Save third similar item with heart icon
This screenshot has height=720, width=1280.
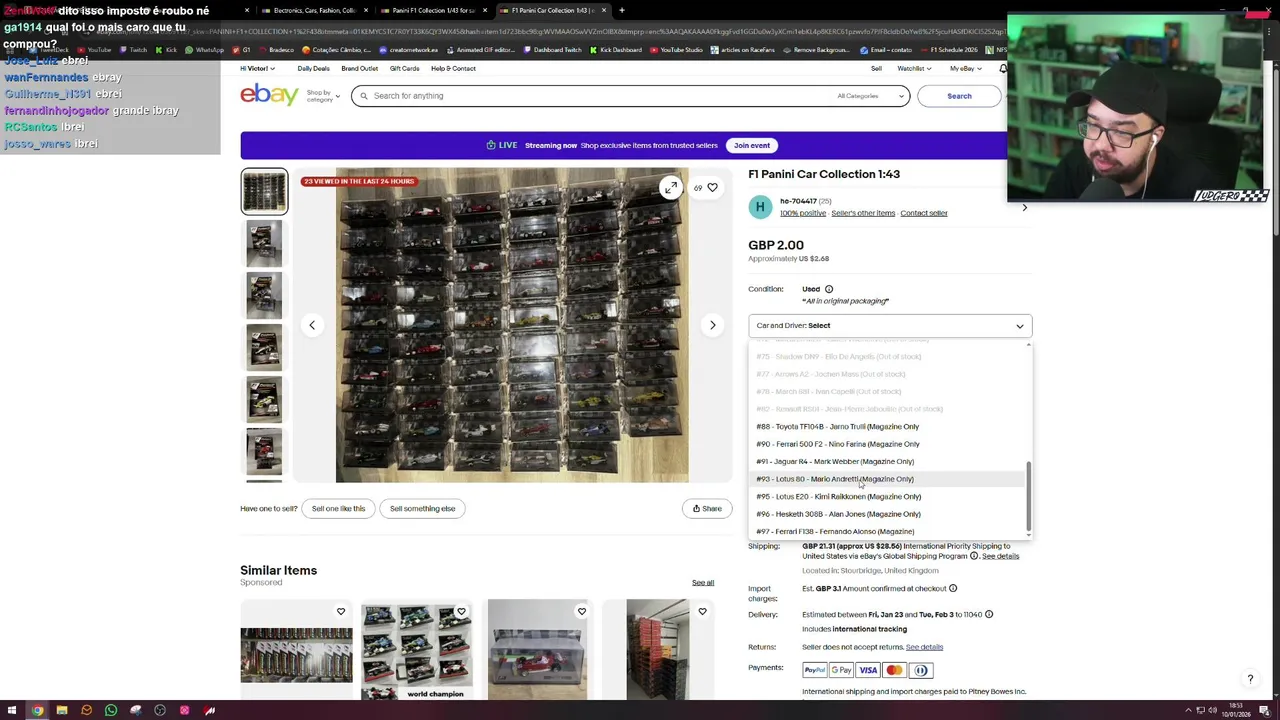point(581,611)
